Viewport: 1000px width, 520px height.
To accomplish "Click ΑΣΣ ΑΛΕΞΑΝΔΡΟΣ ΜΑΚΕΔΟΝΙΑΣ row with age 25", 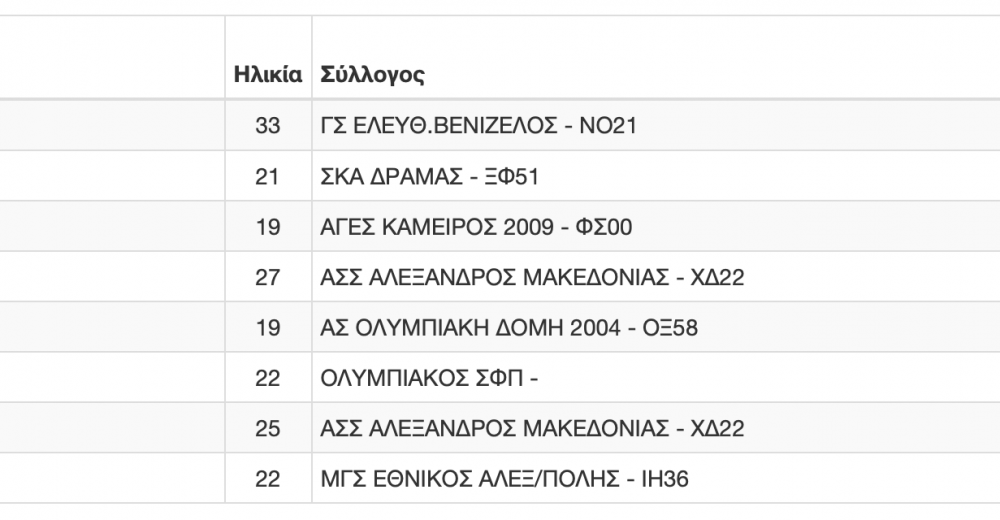I will (x=500, y=428).
